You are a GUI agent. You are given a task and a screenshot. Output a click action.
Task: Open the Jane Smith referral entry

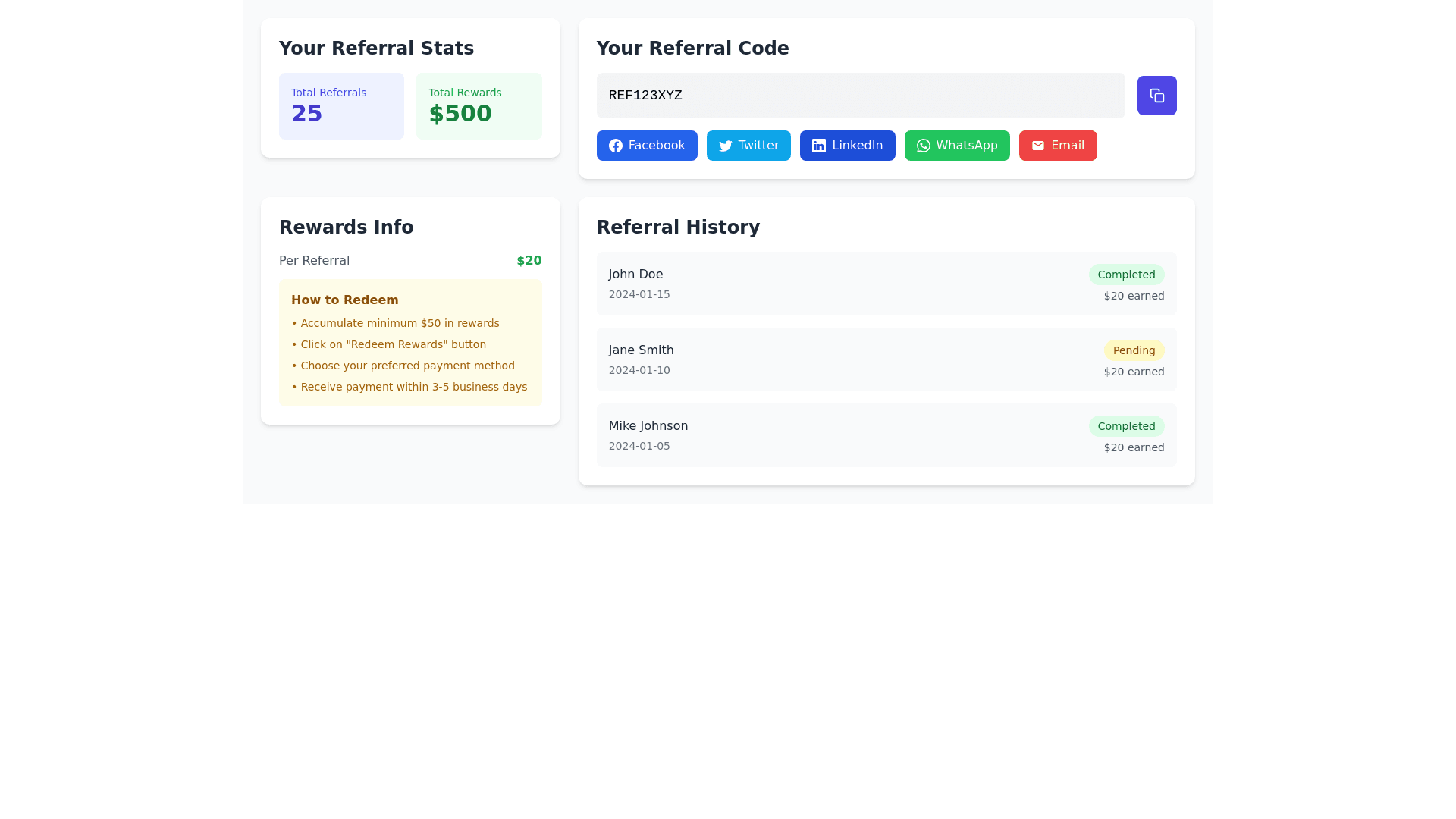[834, 359]
